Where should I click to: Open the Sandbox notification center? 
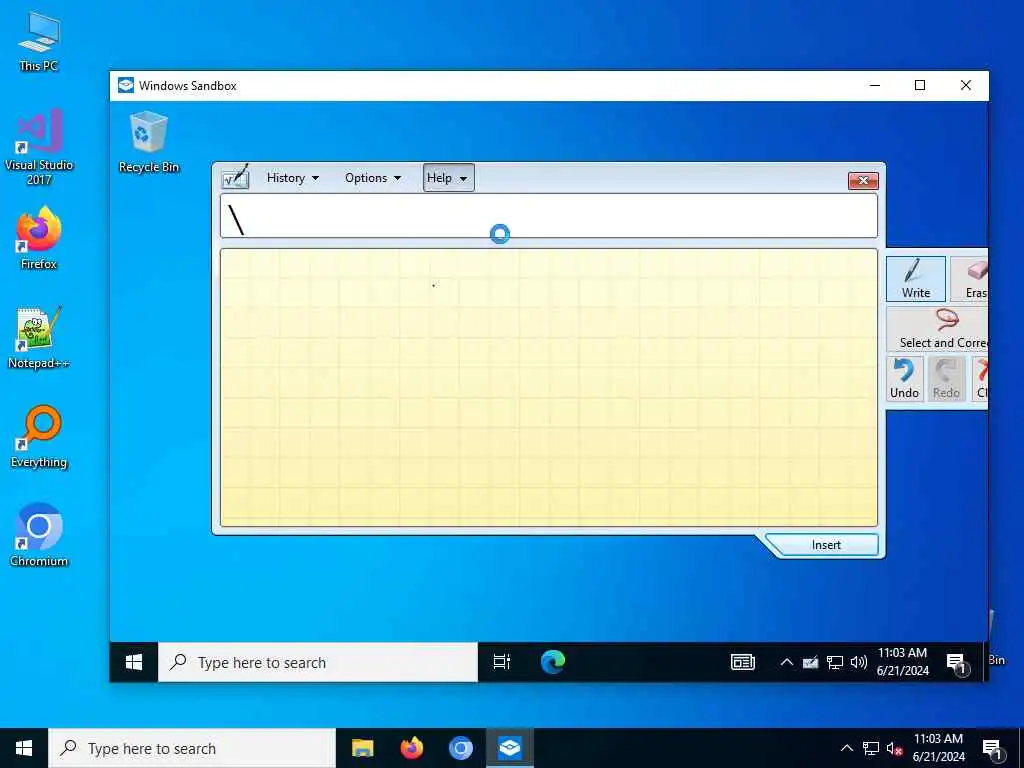957,663
